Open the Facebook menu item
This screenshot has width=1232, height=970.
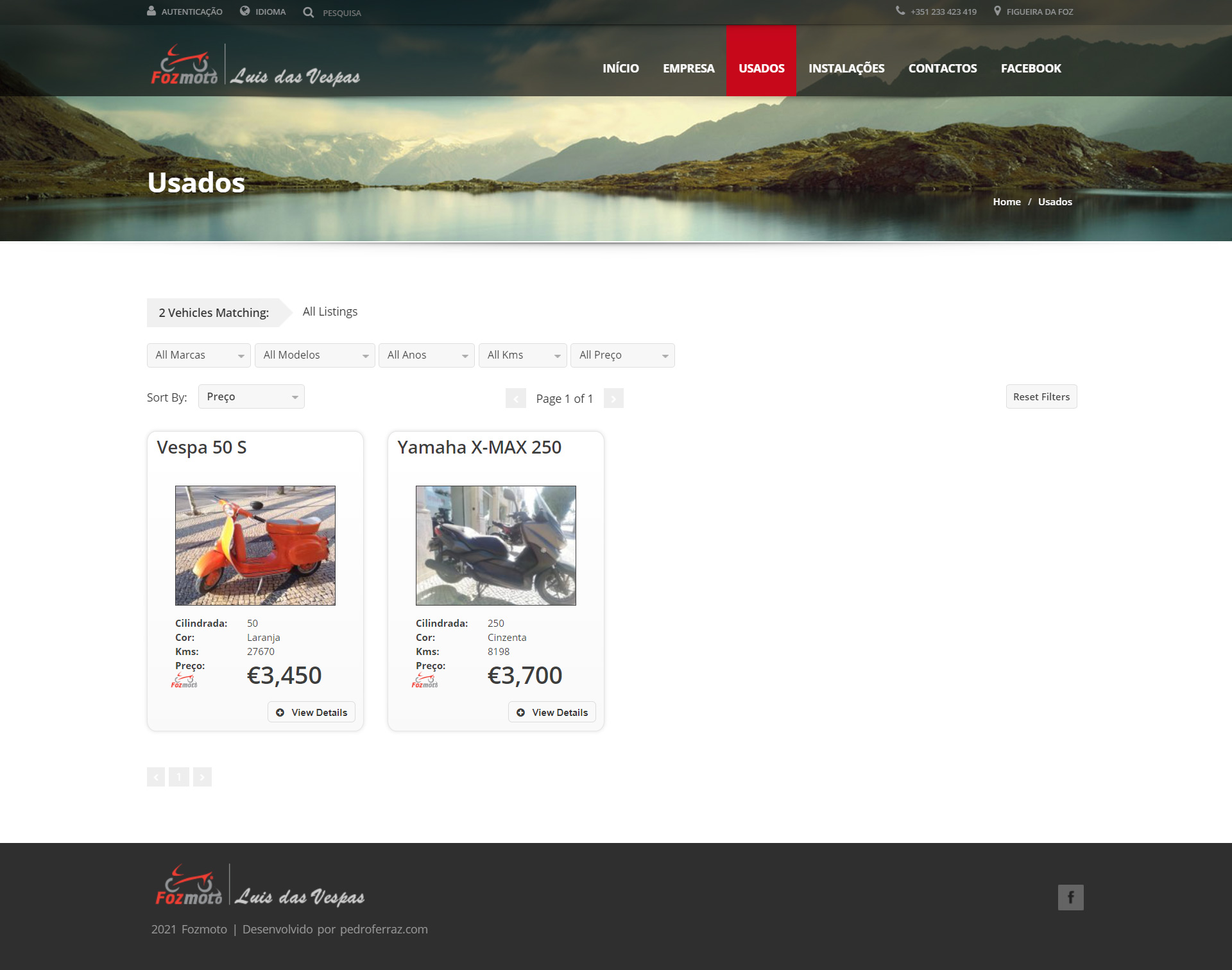tap(1031, 68)
